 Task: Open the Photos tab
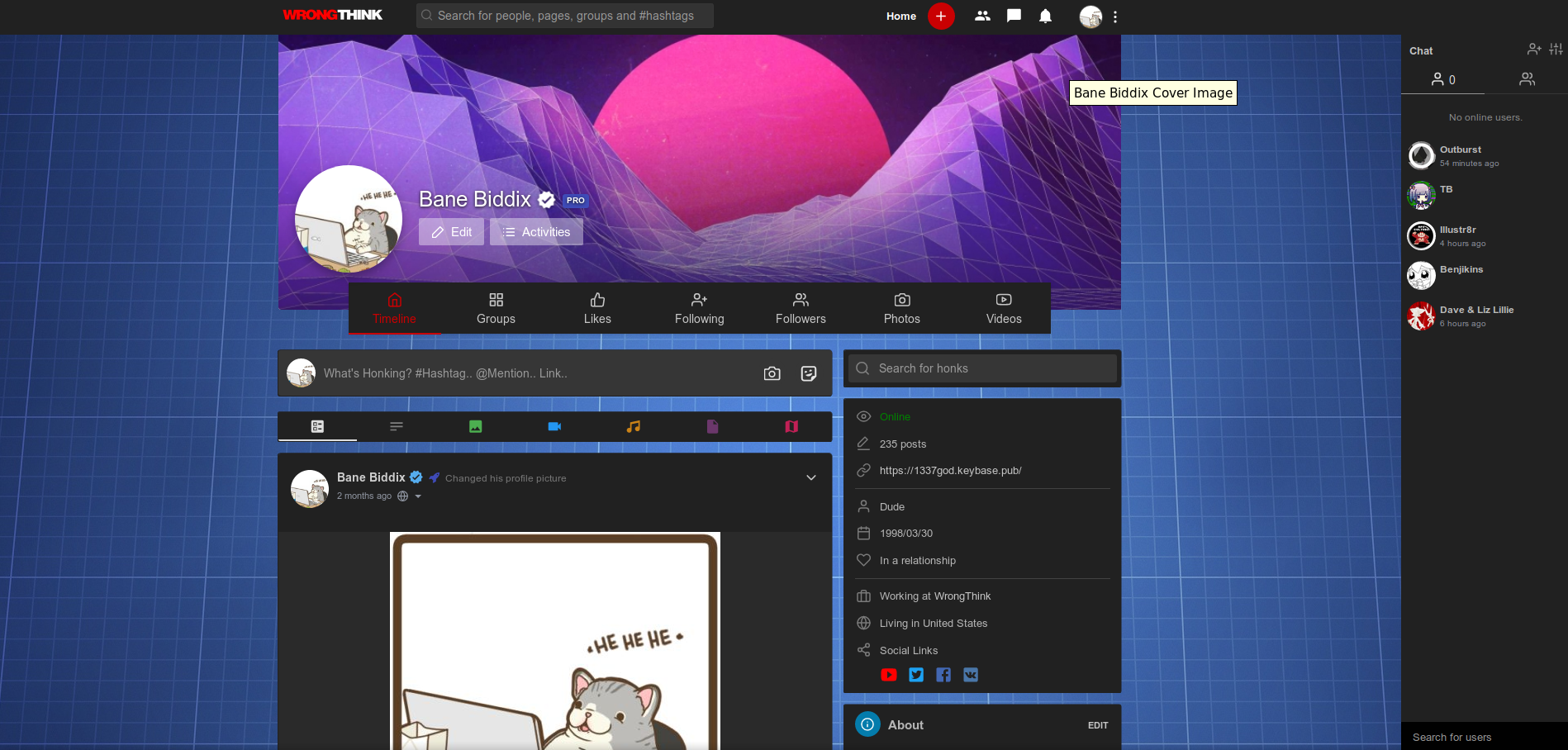tap(902, 308)
